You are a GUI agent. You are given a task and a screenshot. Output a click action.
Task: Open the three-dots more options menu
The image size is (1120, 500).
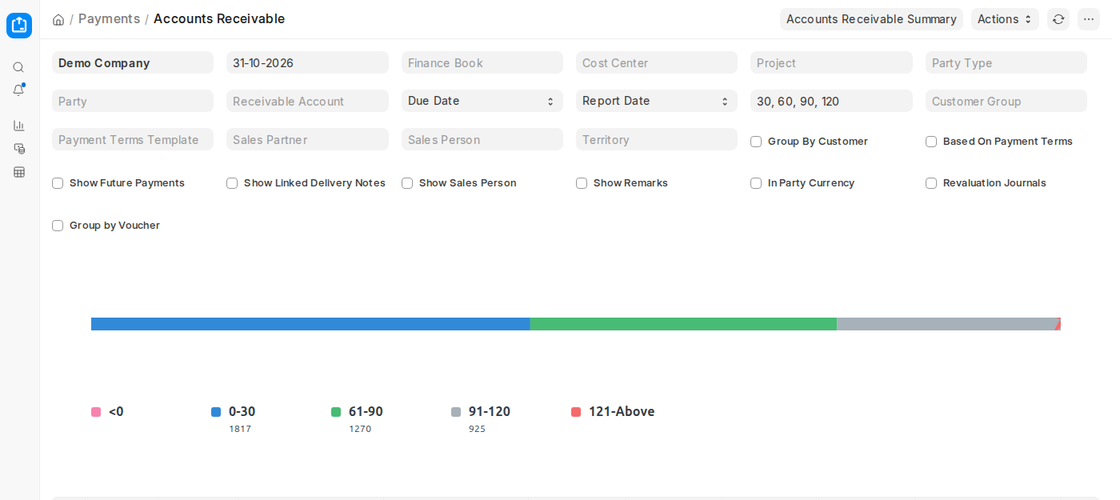point(1089,19)
